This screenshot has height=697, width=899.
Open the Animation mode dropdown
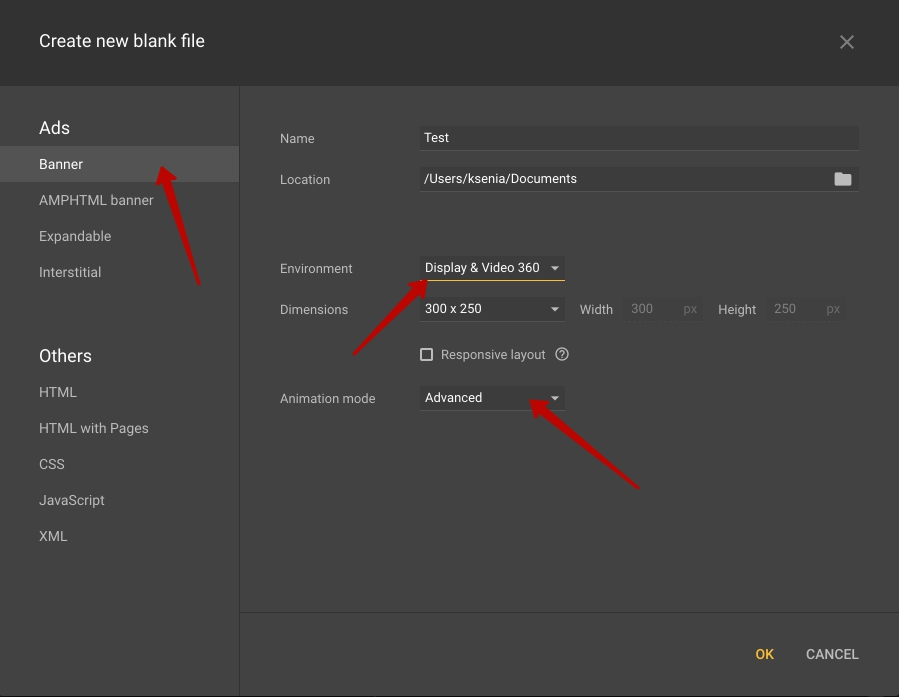[492, 398]
